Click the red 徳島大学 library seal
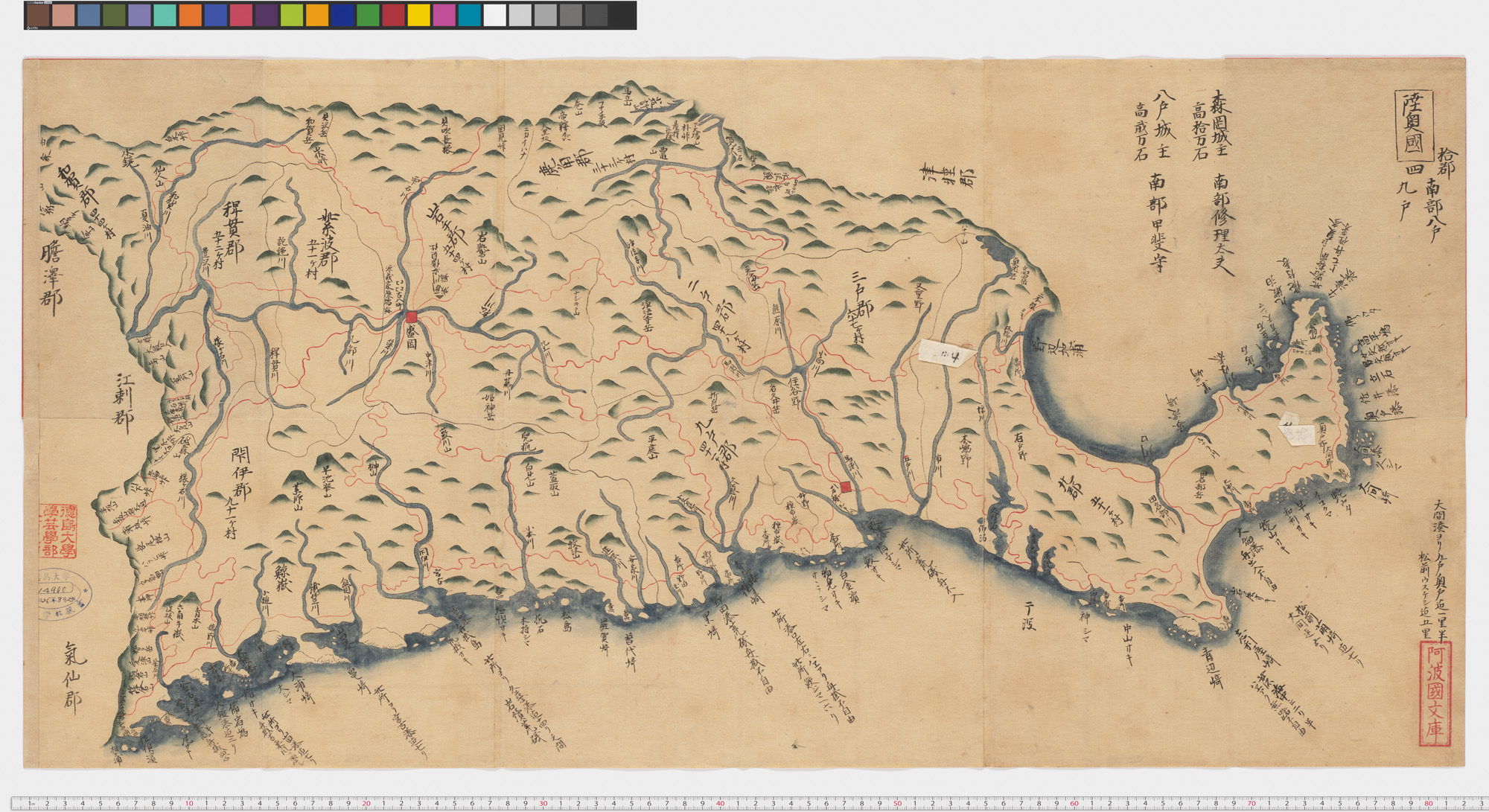 pyautogui.click(x=58, y=530)
